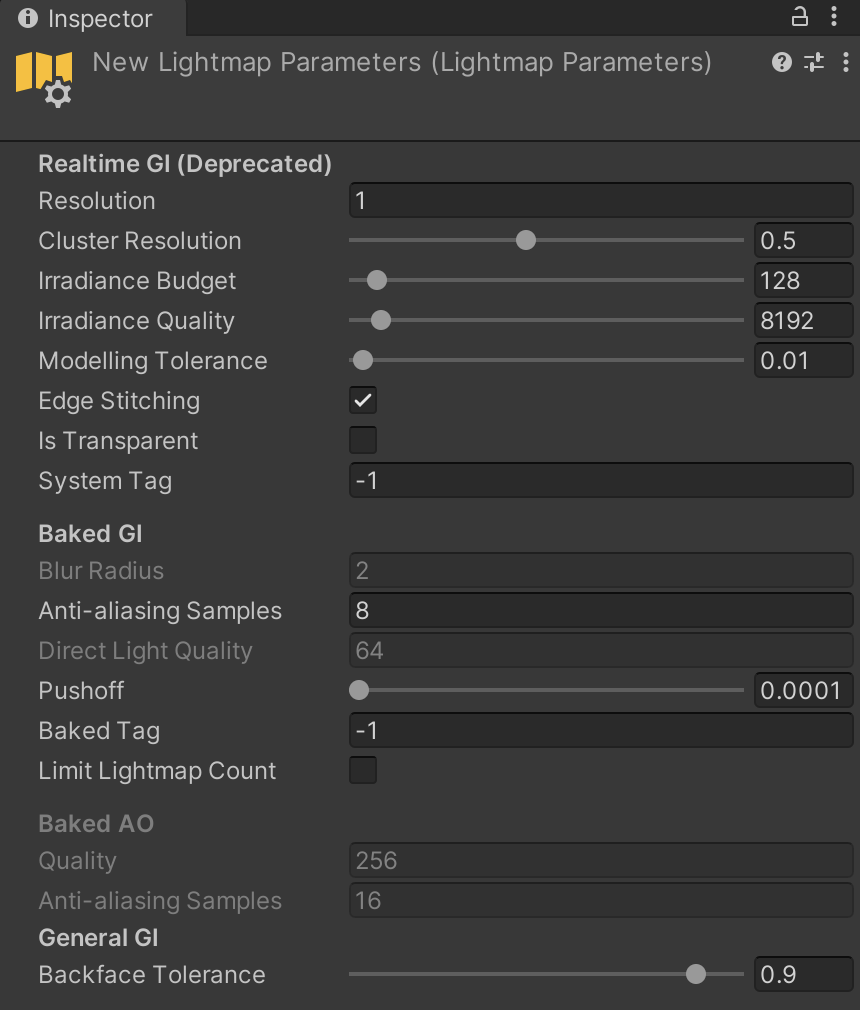Viewport: 860px width, 1010px height.
Task: Open the asset header kebab menu
Action: click(844, 63)
